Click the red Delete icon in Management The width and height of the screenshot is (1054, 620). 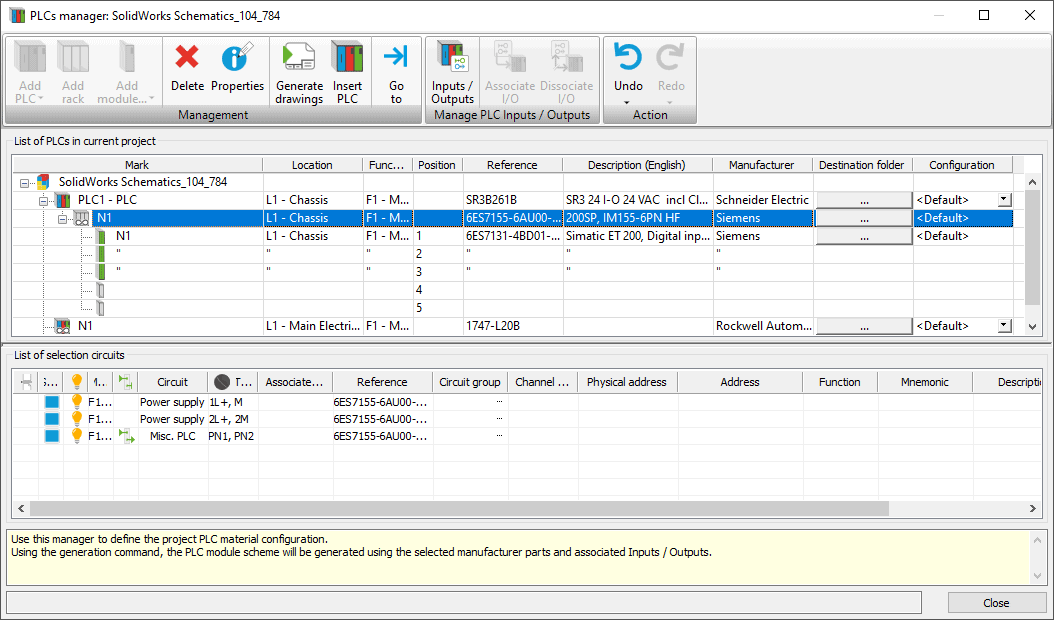pos(187,57)
